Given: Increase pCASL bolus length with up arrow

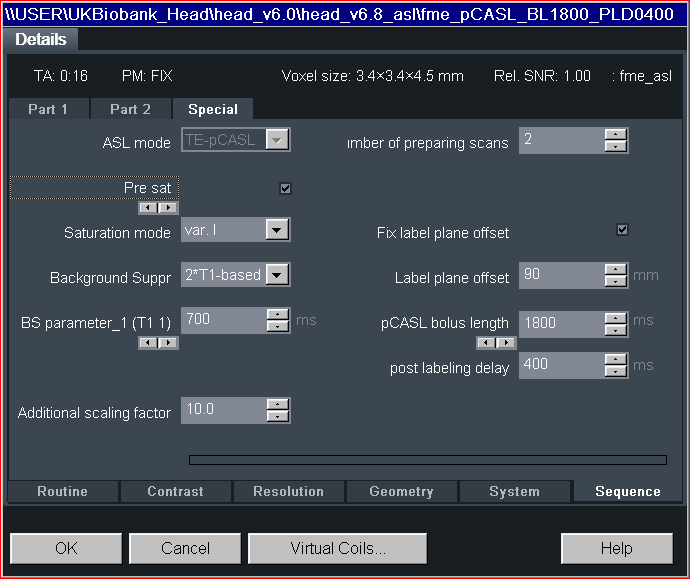Looking at the screenshot, I should [x=616, y=317].
